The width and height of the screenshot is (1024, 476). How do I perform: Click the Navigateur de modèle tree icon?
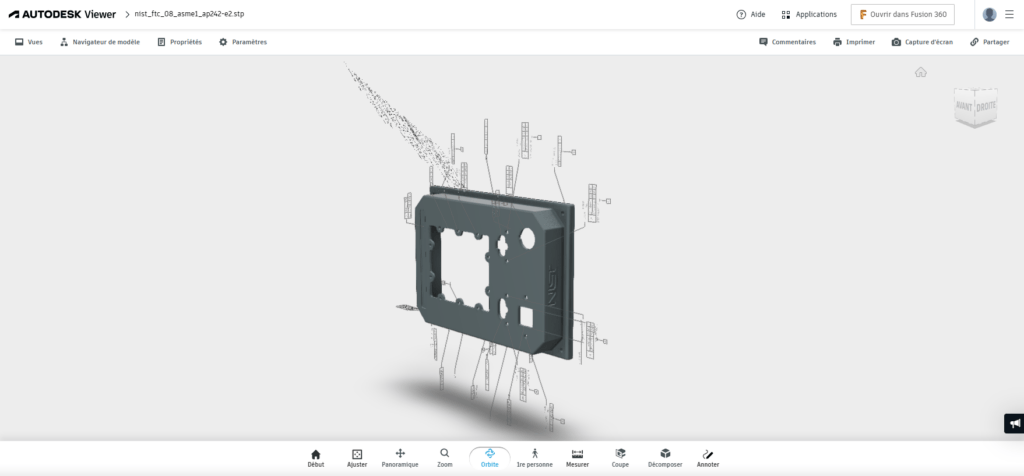(x=64, y=42)
